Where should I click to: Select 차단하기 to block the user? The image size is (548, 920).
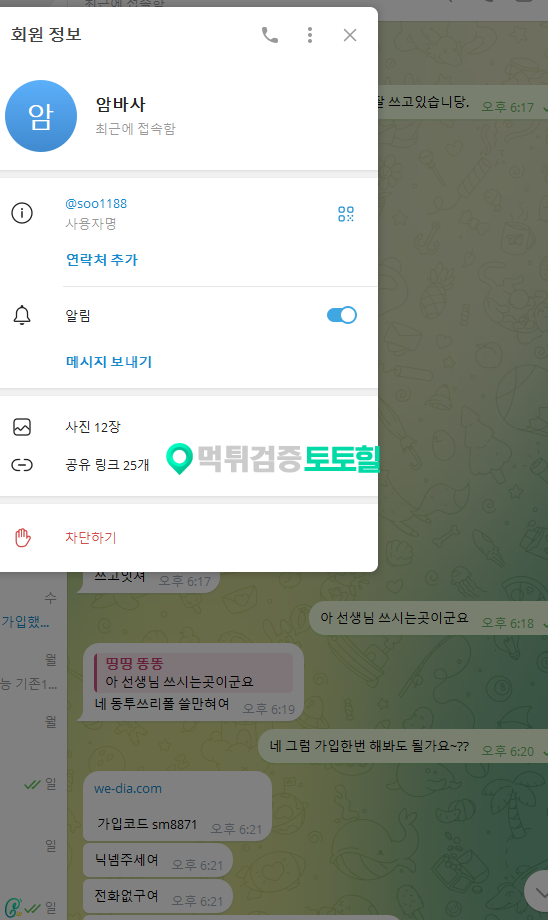click(x=90, y=537)
